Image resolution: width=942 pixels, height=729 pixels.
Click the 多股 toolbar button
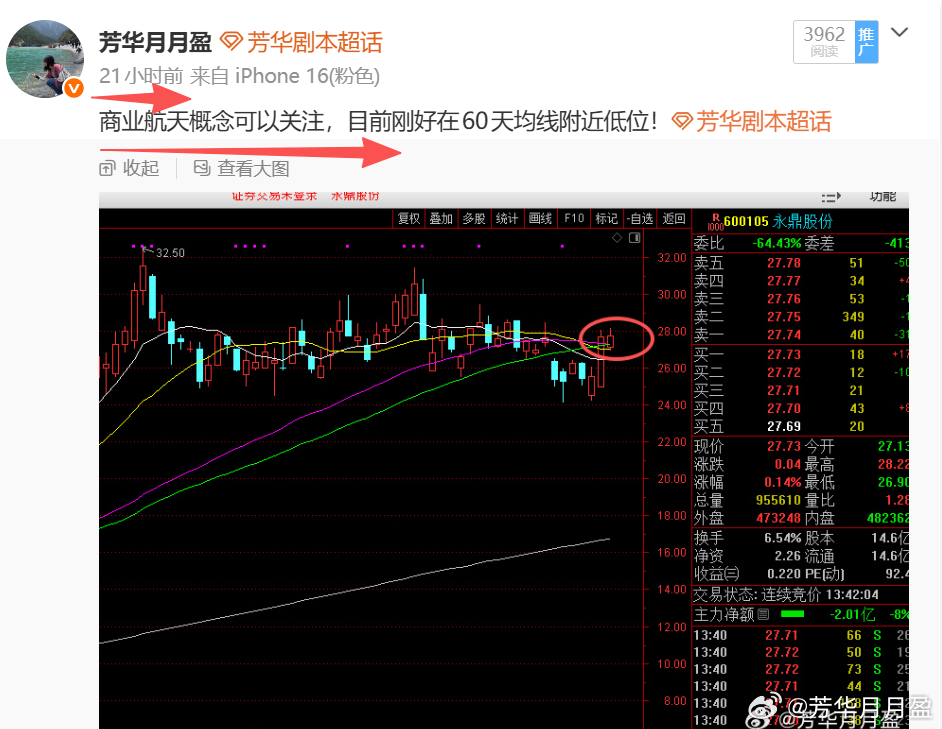[474, 219]
